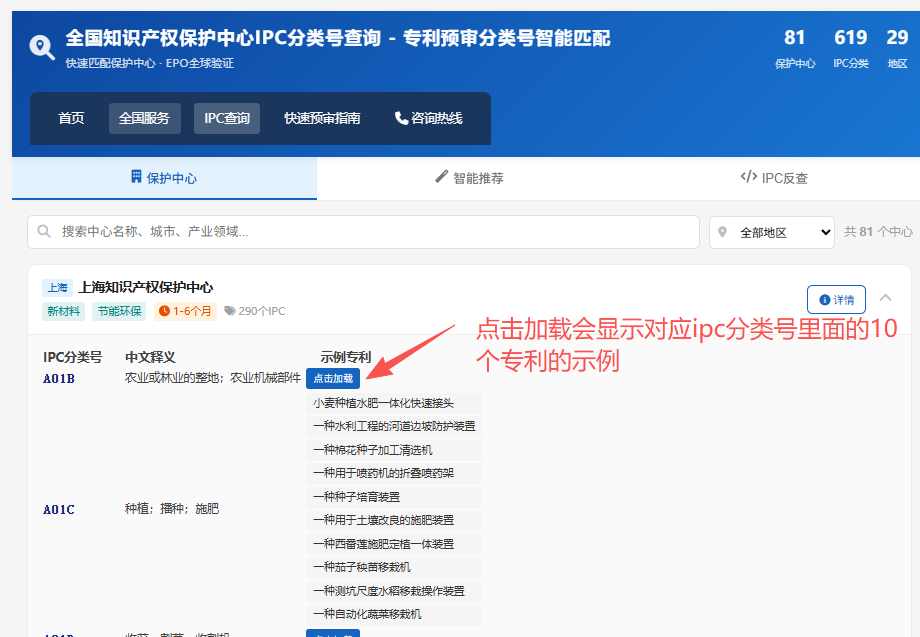
Task: Select the 小麦种植水肥一体化快速接头 patent example
Action: pos(394,403)
